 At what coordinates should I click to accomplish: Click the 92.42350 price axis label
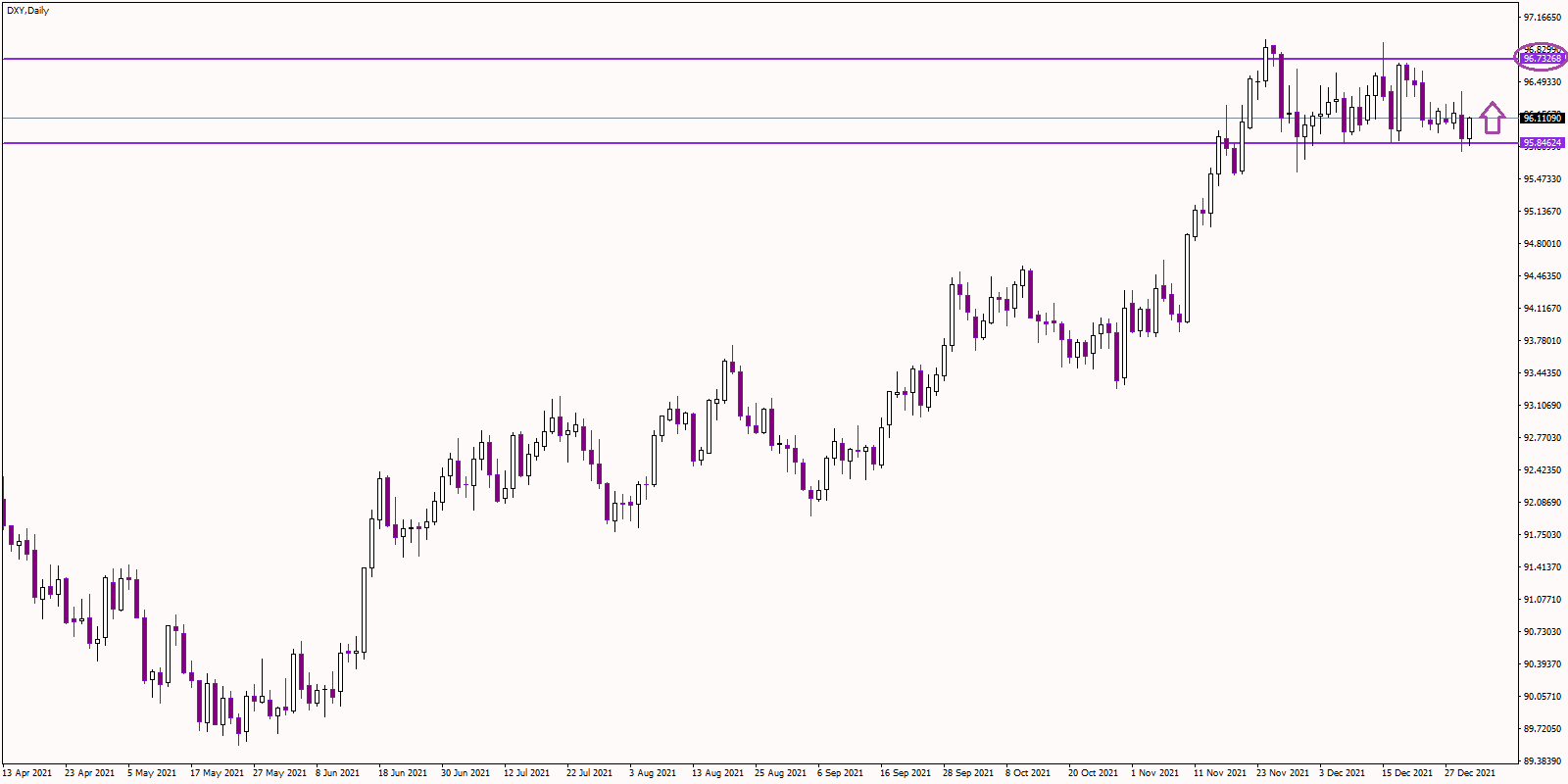1543,470
